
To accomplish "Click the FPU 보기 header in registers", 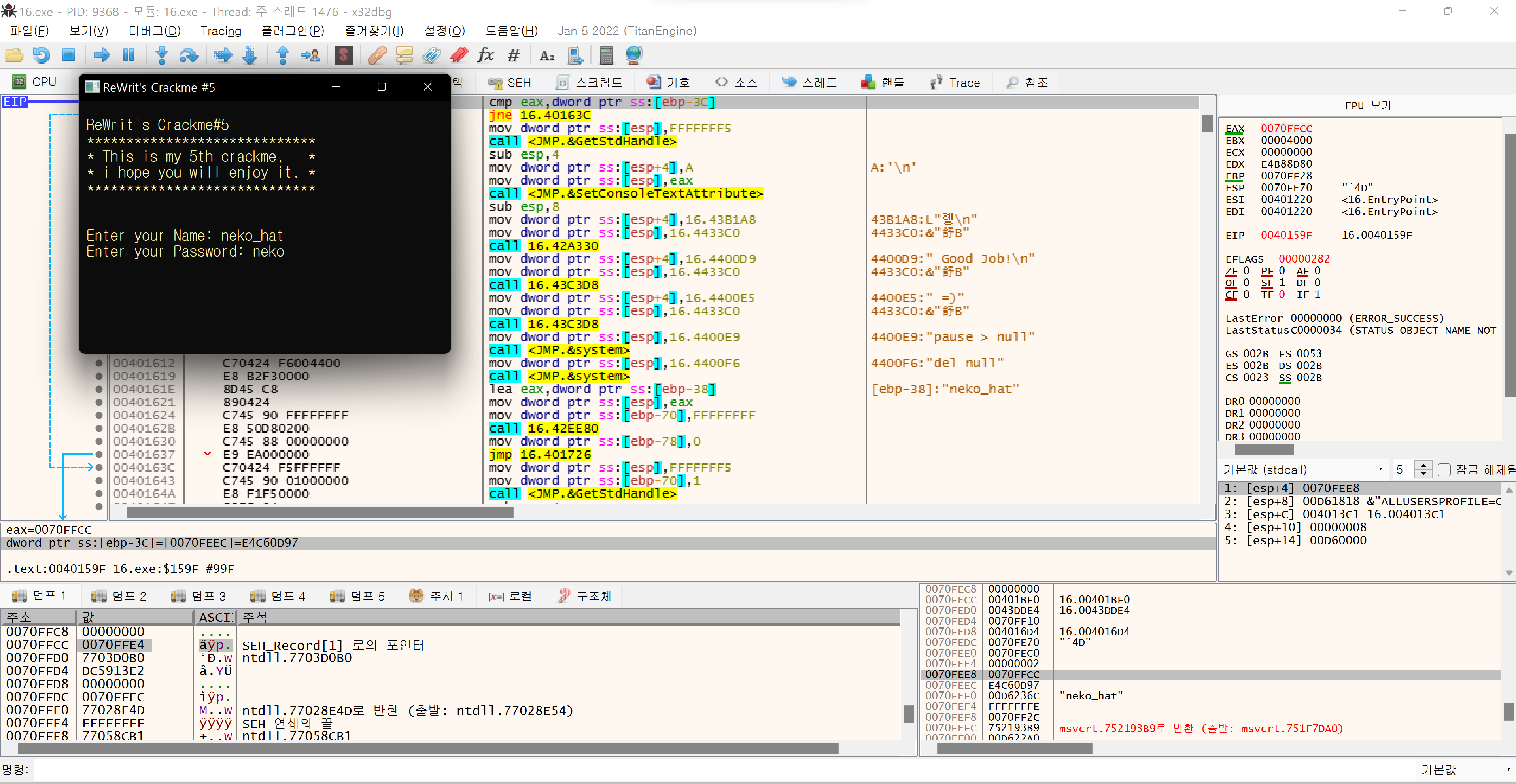I will 1367,106.
